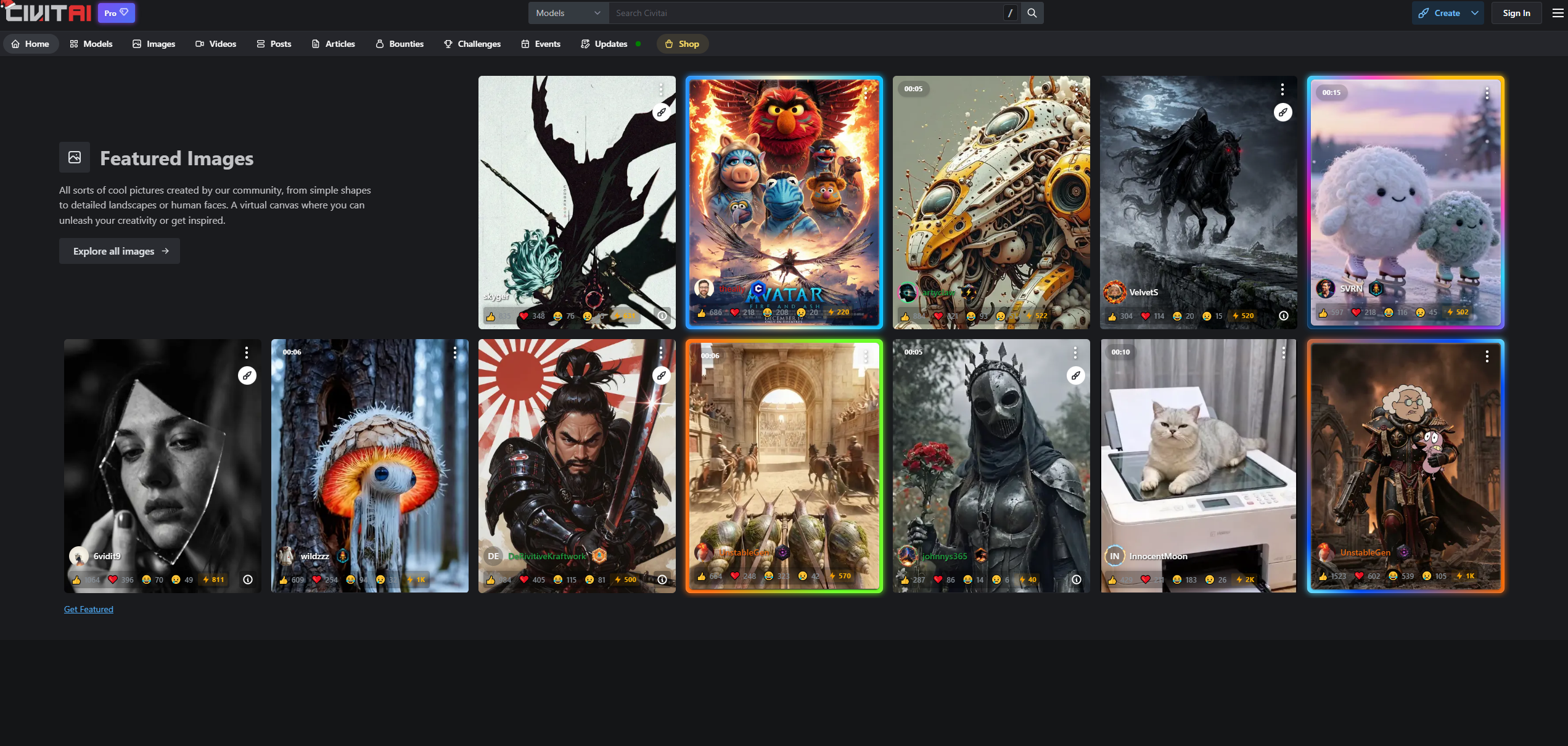1568x746 pixels.
Task: Toggle heart reaction on 6vidit9 portrait
Action: pyautogui.click(x=113, y=580)
